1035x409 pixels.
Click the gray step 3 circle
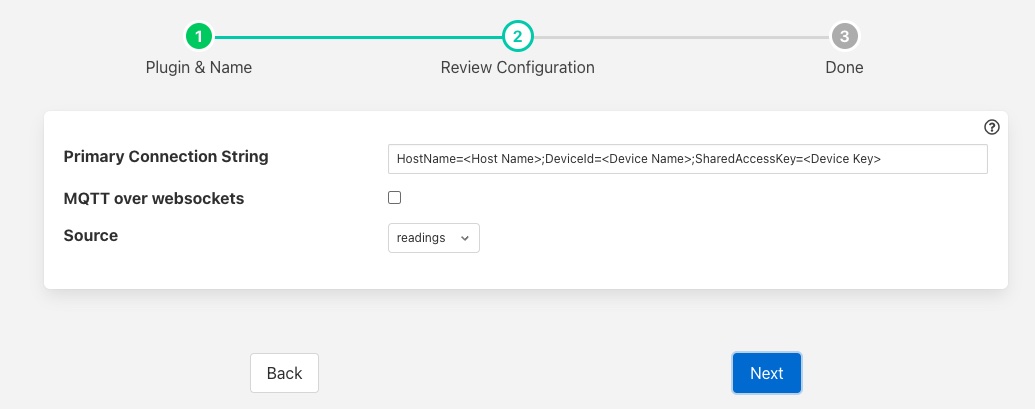(x=844, y=37)
